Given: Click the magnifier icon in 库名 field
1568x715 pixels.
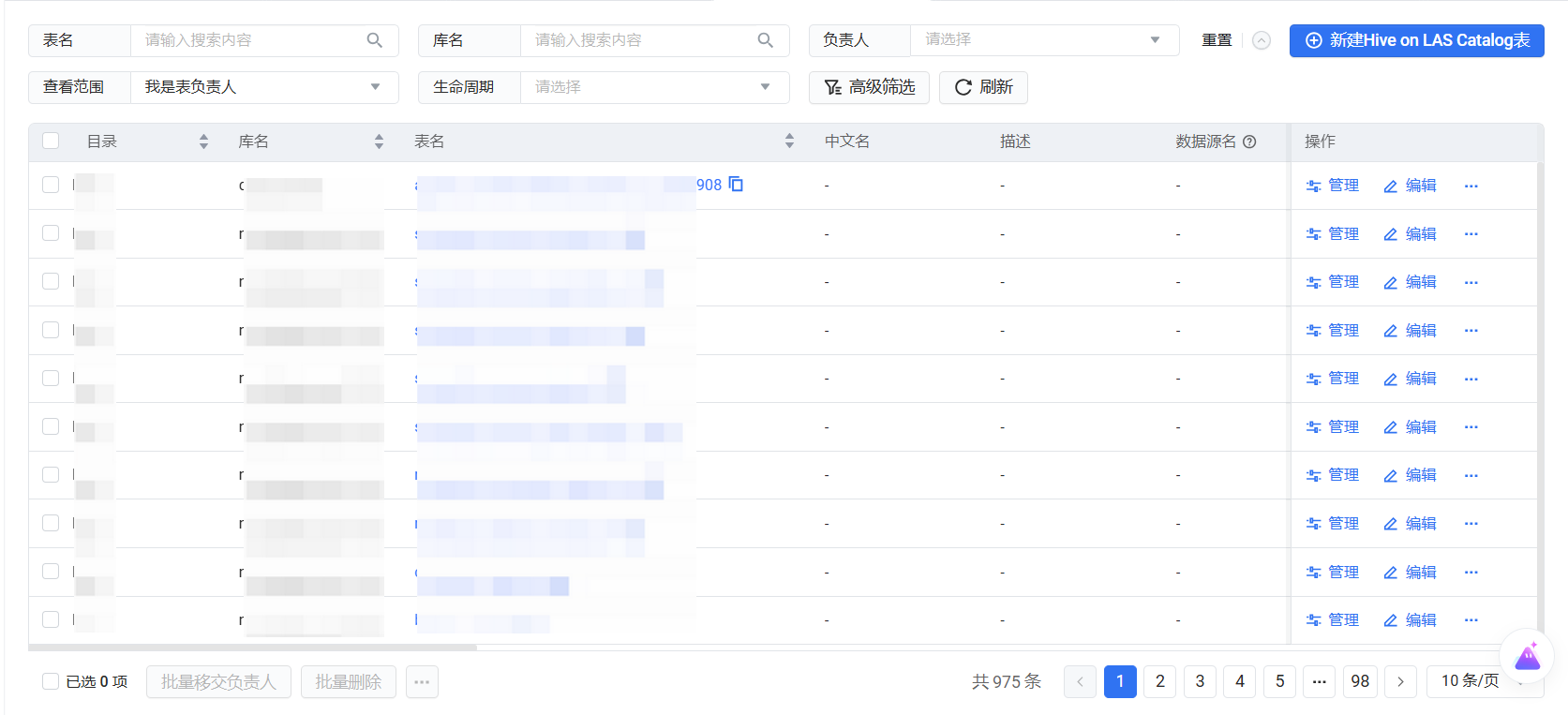Looking at the screenshot, I should pos(766,40).
